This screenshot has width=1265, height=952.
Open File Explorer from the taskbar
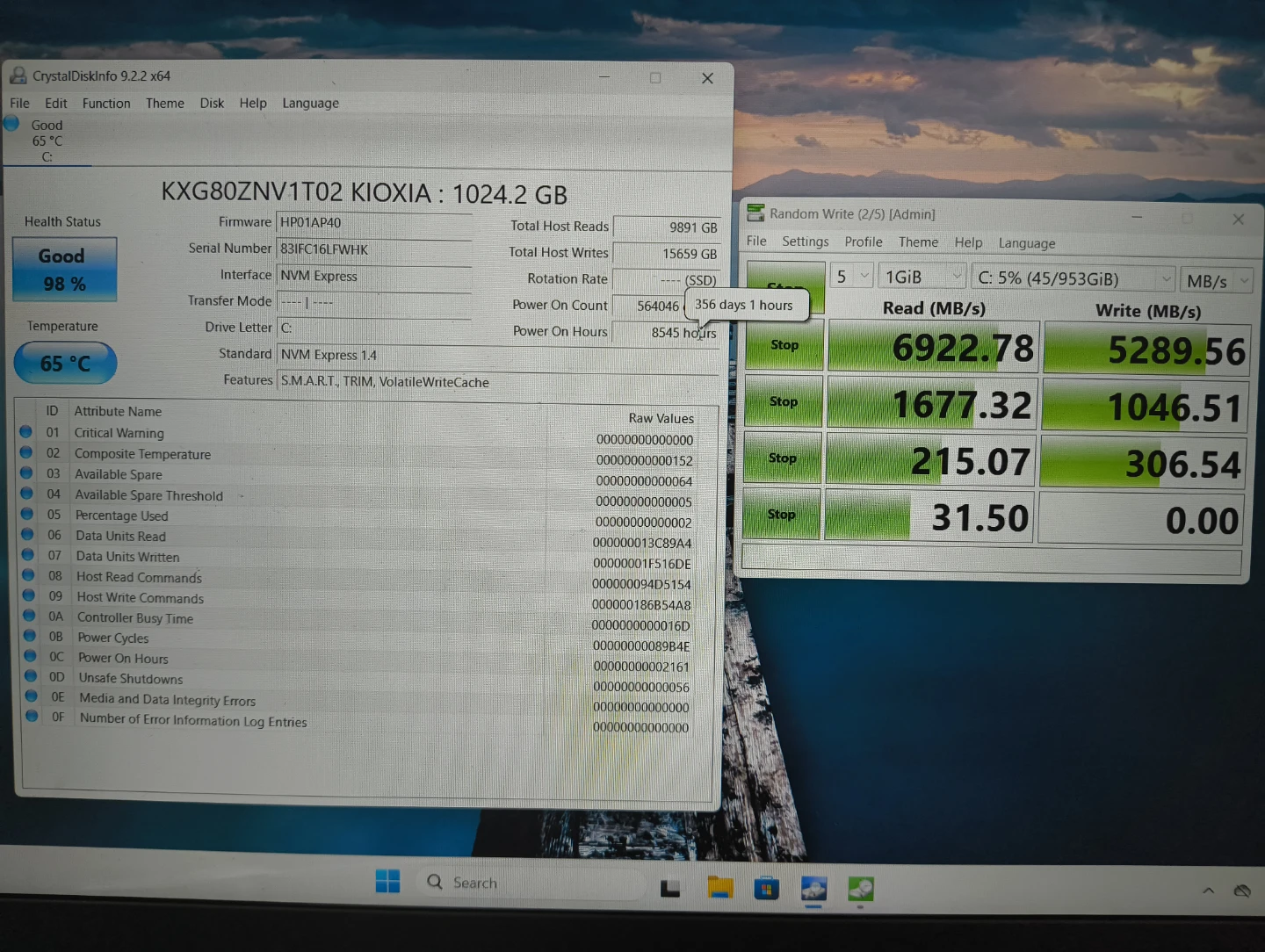click(719, 888)
